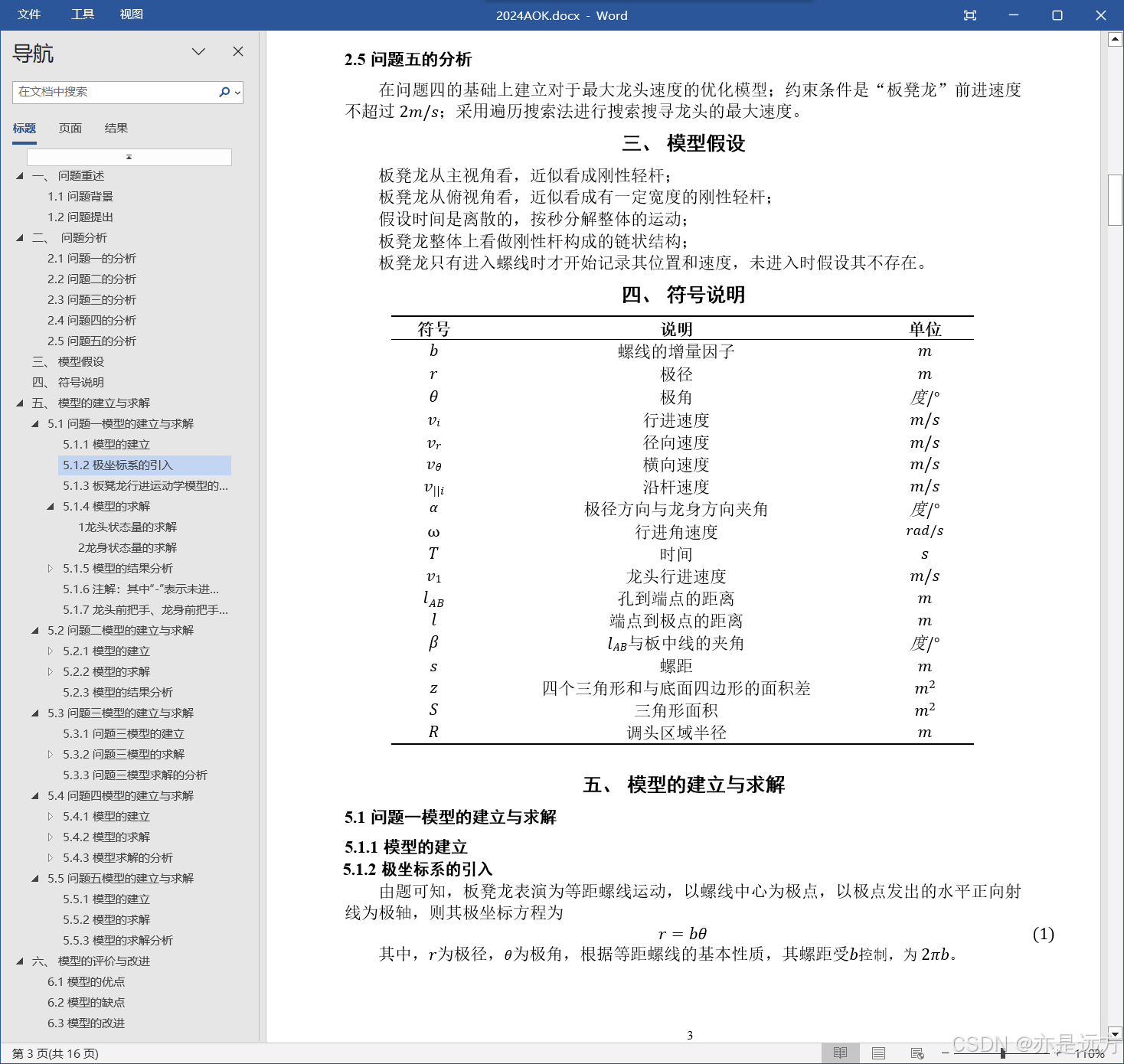1124x1064 pixels.
Task: Go to 1.1 问题背景 heading
Action: pyautogui.click(x=80, y=197)
